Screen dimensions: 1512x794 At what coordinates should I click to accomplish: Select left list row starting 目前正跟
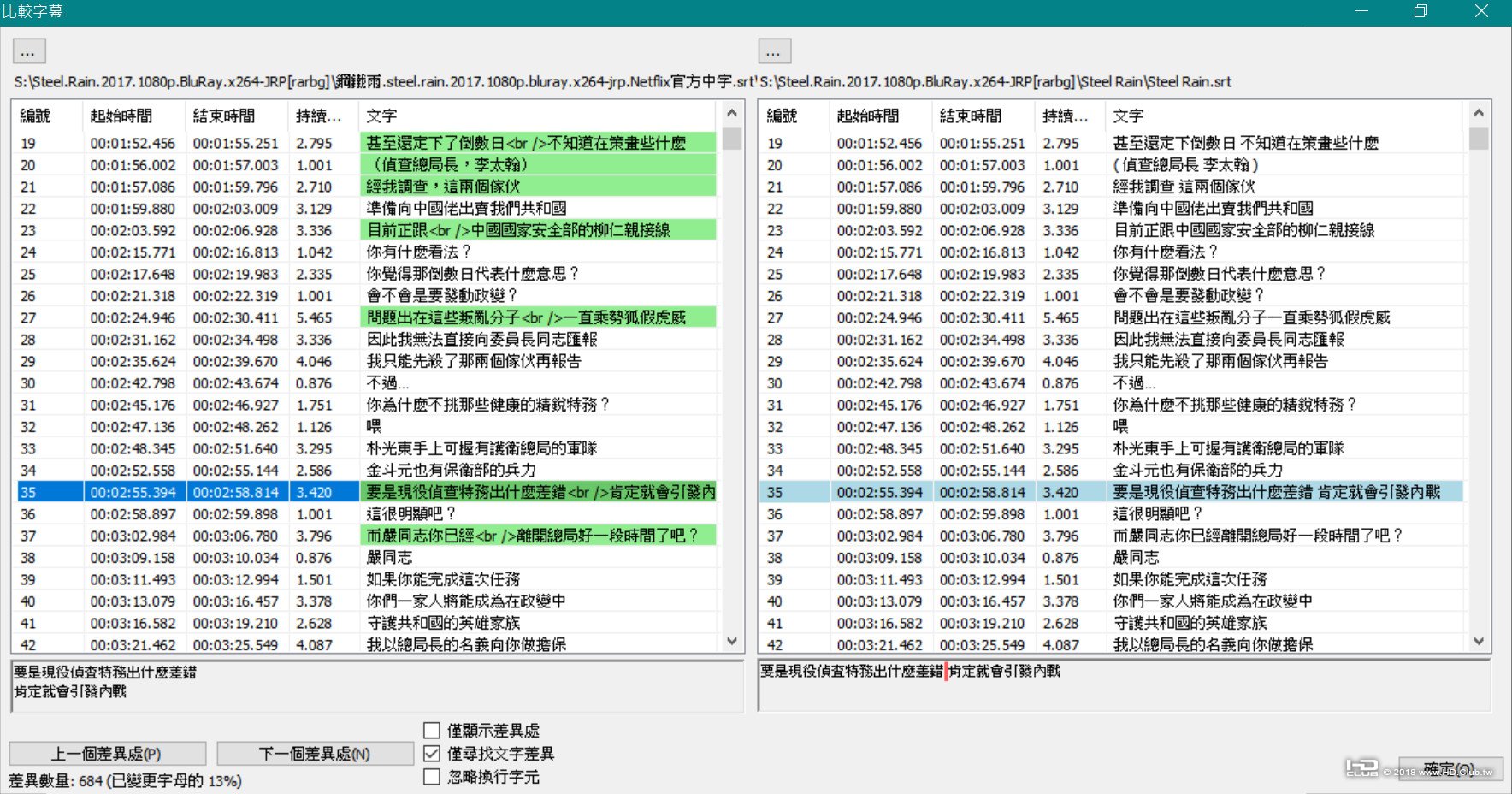point(365,230)
